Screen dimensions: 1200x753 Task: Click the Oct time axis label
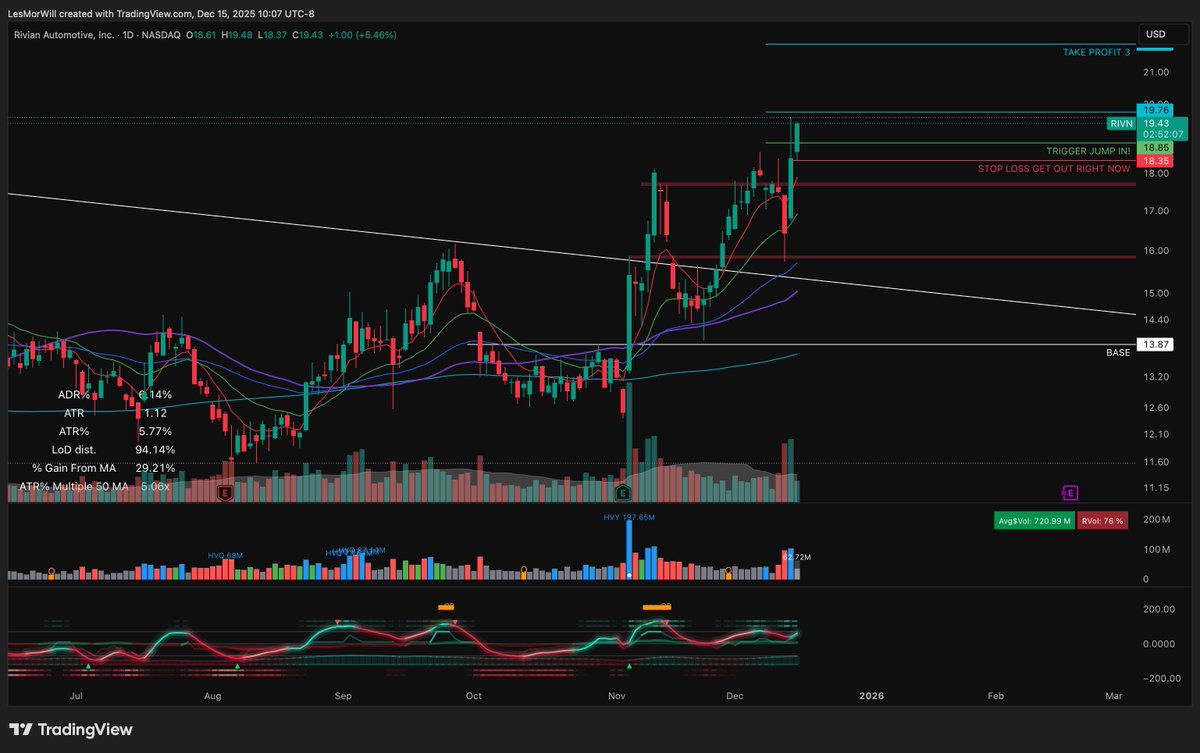[474, 695]
